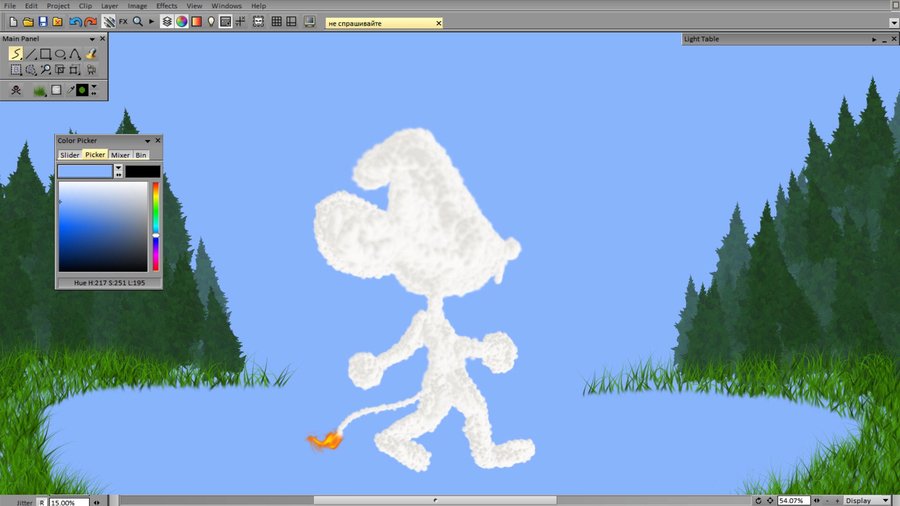This screenshot has height=506, width=900.
Task: Open the Color Picker panel dropdown arrow
Action: (x=148, y=141)
